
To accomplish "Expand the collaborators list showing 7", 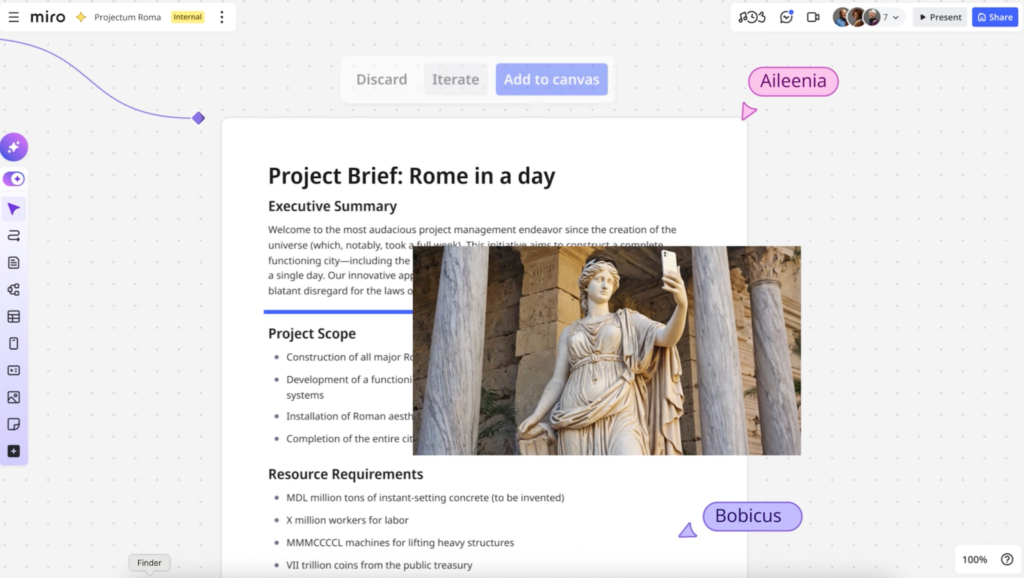I will coord(889,17).
